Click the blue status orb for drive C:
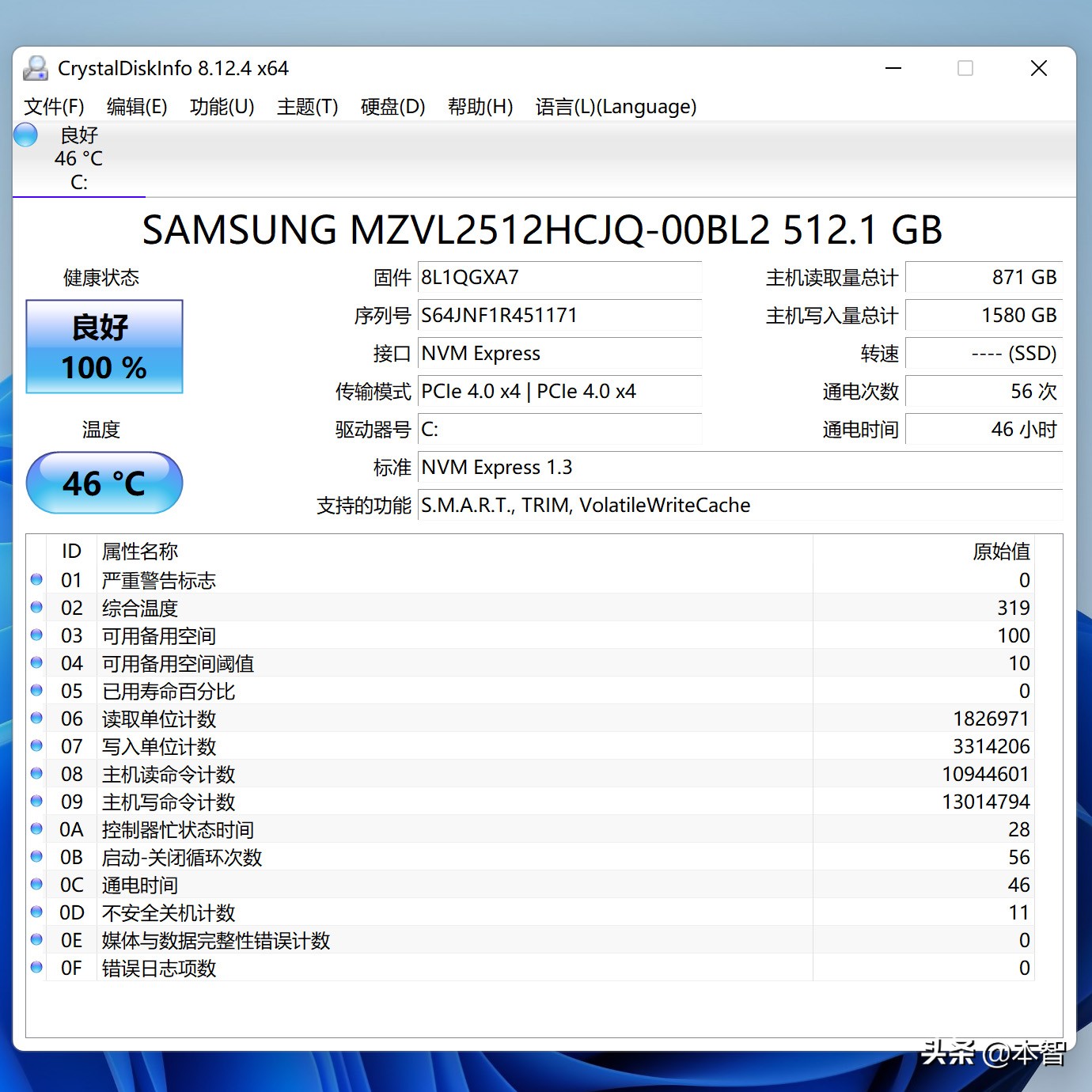The height and width of the screenshot is (1092, 1092). pos(26,135)
